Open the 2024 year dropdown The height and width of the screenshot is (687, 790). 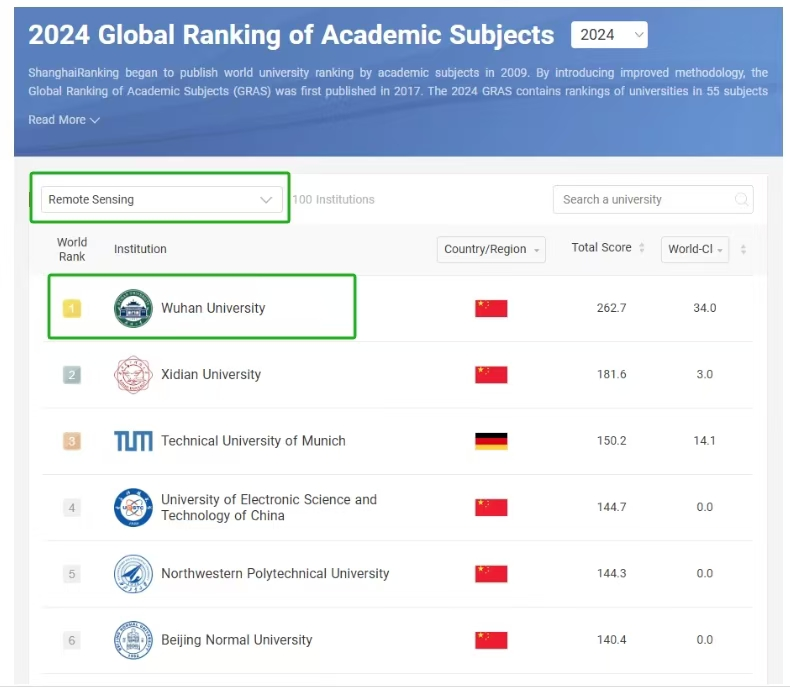pos(609,35)
